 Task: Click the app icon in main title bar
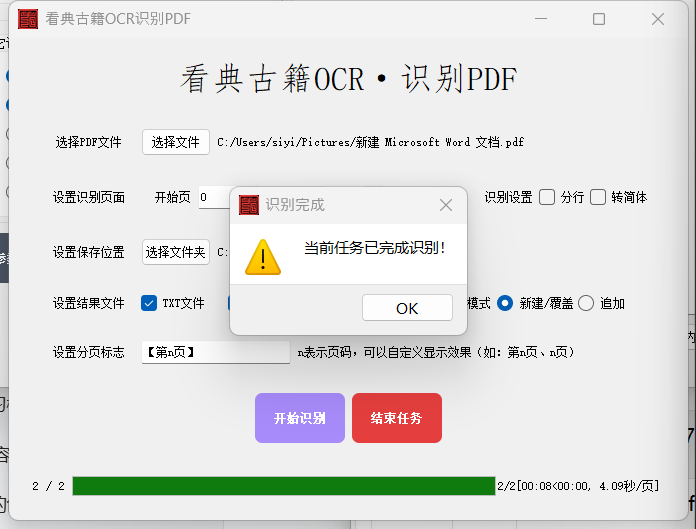point(28,19)
